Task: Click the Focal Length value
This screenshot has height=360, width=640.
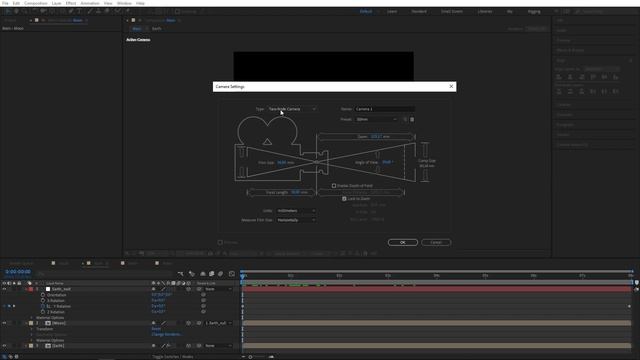Action: 296,192
